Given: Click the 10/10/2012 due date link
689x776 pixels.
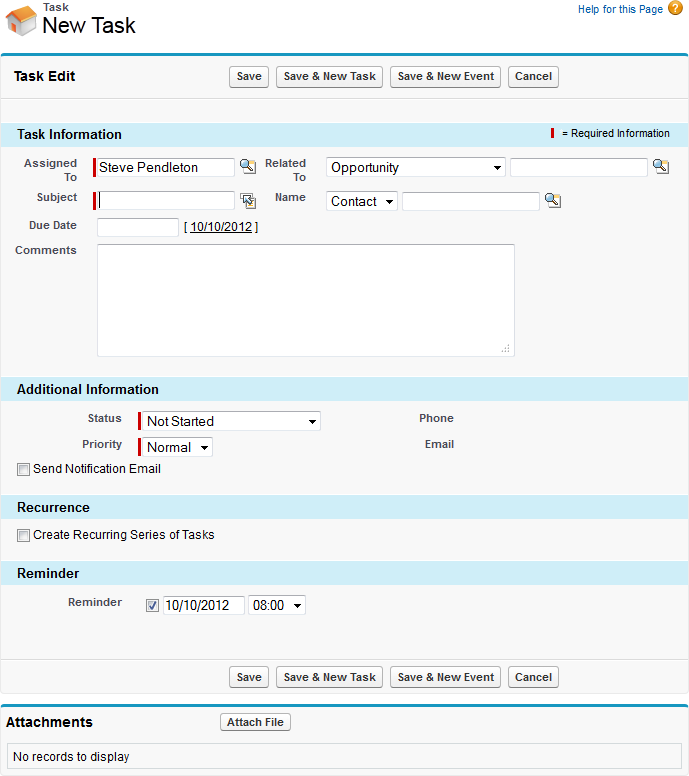Looking at the screenshot, I should click(x=221, y=227).
